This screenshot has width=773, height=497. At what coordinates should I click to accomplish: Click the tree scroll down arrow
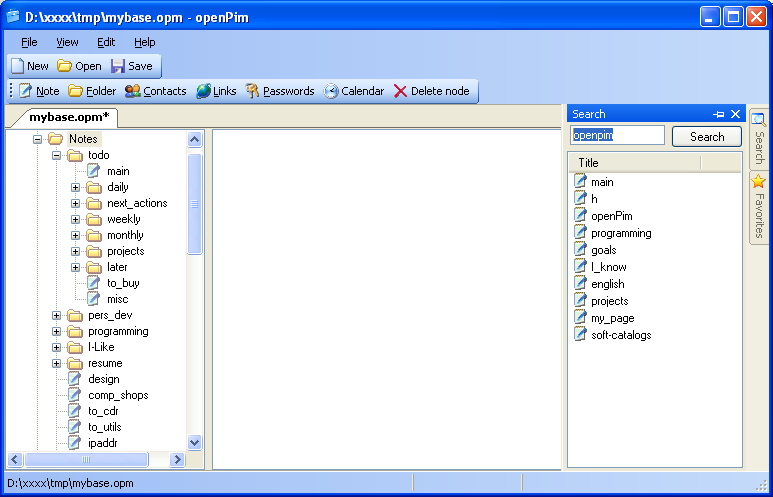pos(194,442)
